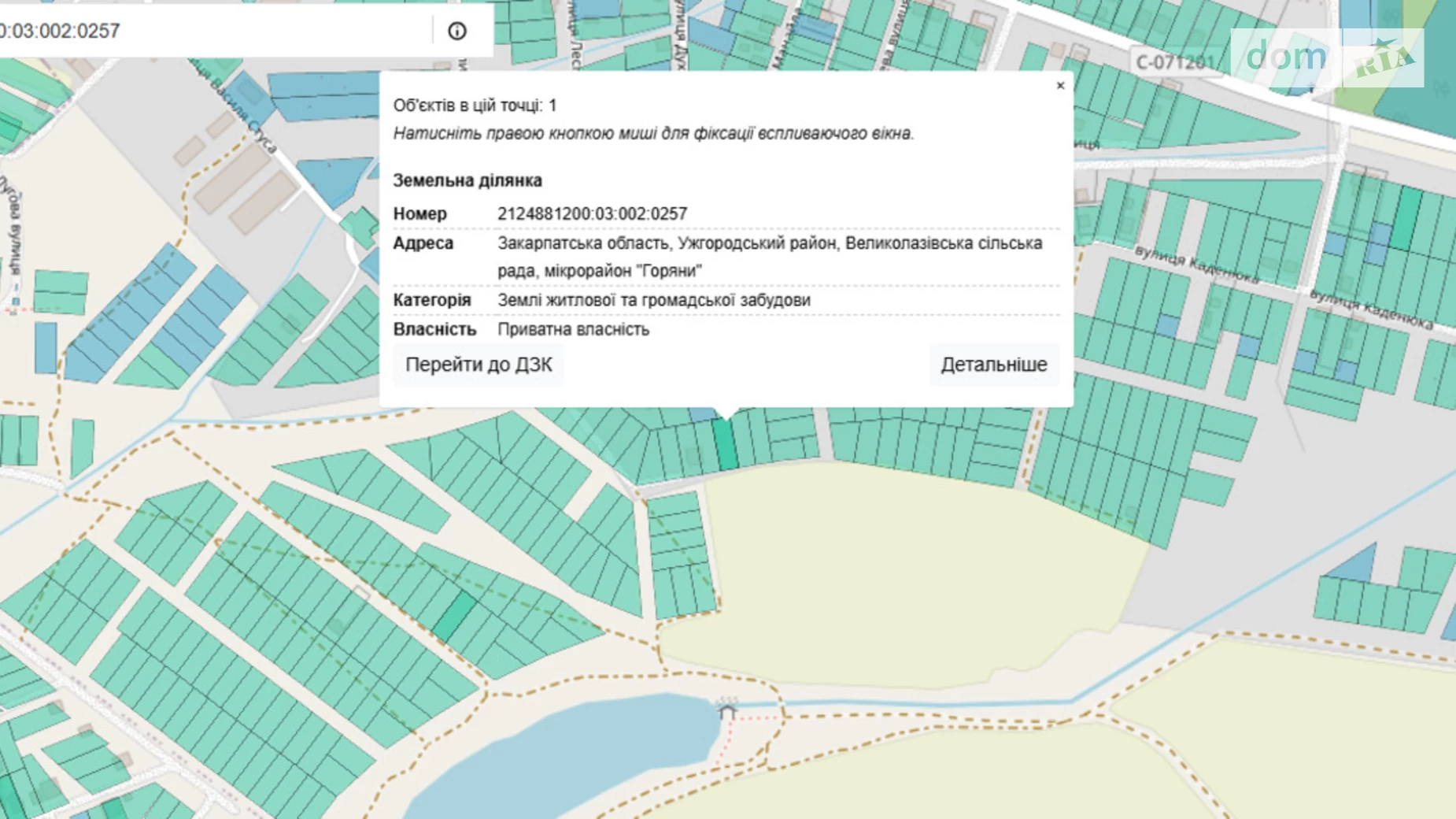1456x819 pixels.
Task: Click the Приватна власність ownership value
Action: tap(573, 329)
